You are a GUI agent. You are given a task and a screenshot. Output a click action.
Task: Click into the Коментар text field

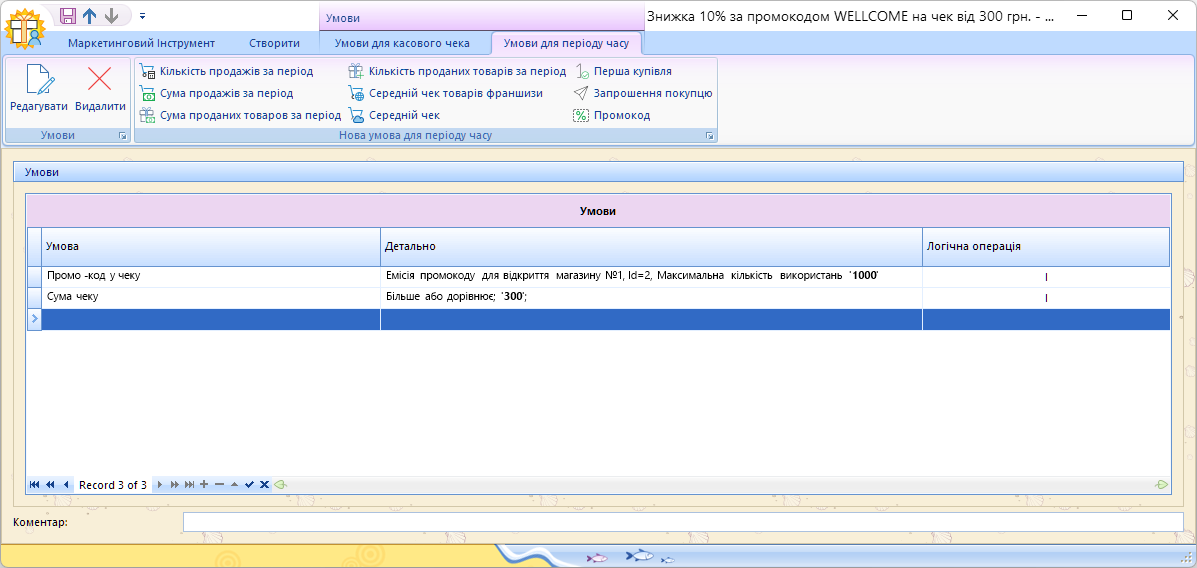click(x=682, y=522)
